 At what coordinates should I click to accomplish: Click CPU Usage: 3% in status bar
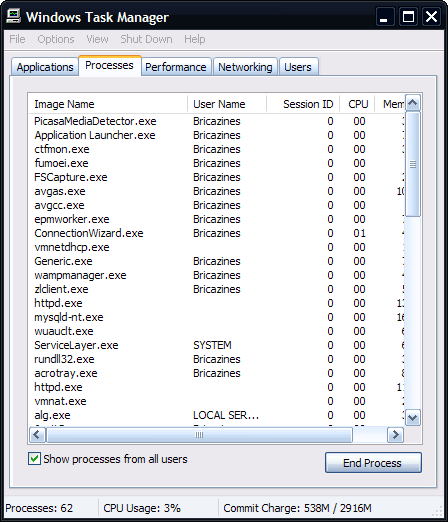click(x=142, y=508)
